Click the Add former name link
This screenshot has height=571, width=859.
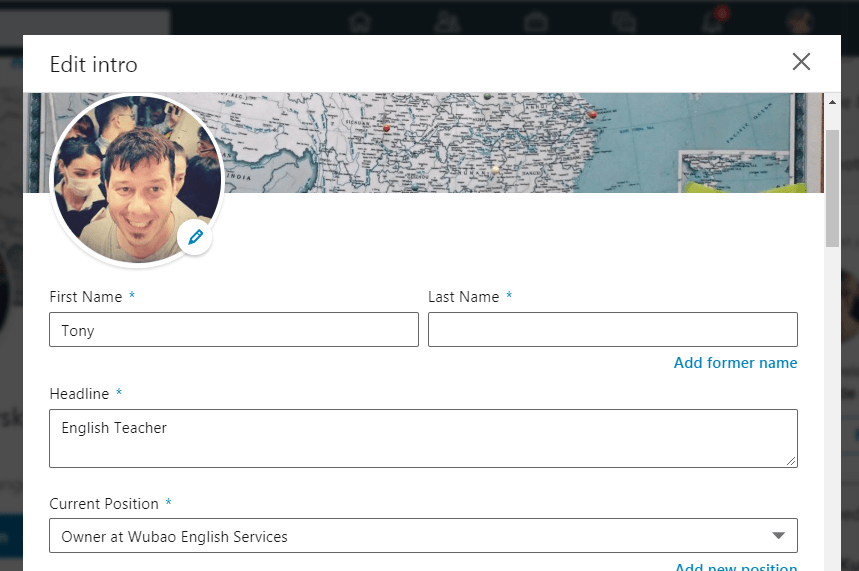(735, 363)
